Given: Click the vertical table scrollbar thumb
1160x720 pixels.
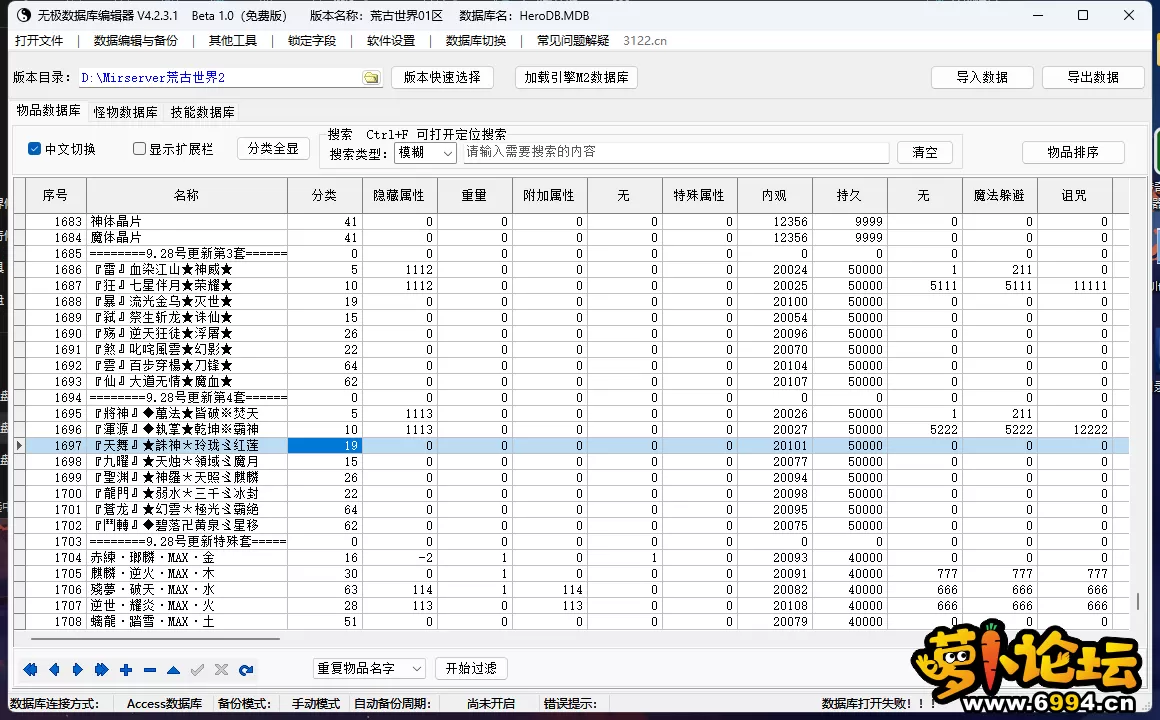Looking at the screenshot, I should click(1139, 600).
